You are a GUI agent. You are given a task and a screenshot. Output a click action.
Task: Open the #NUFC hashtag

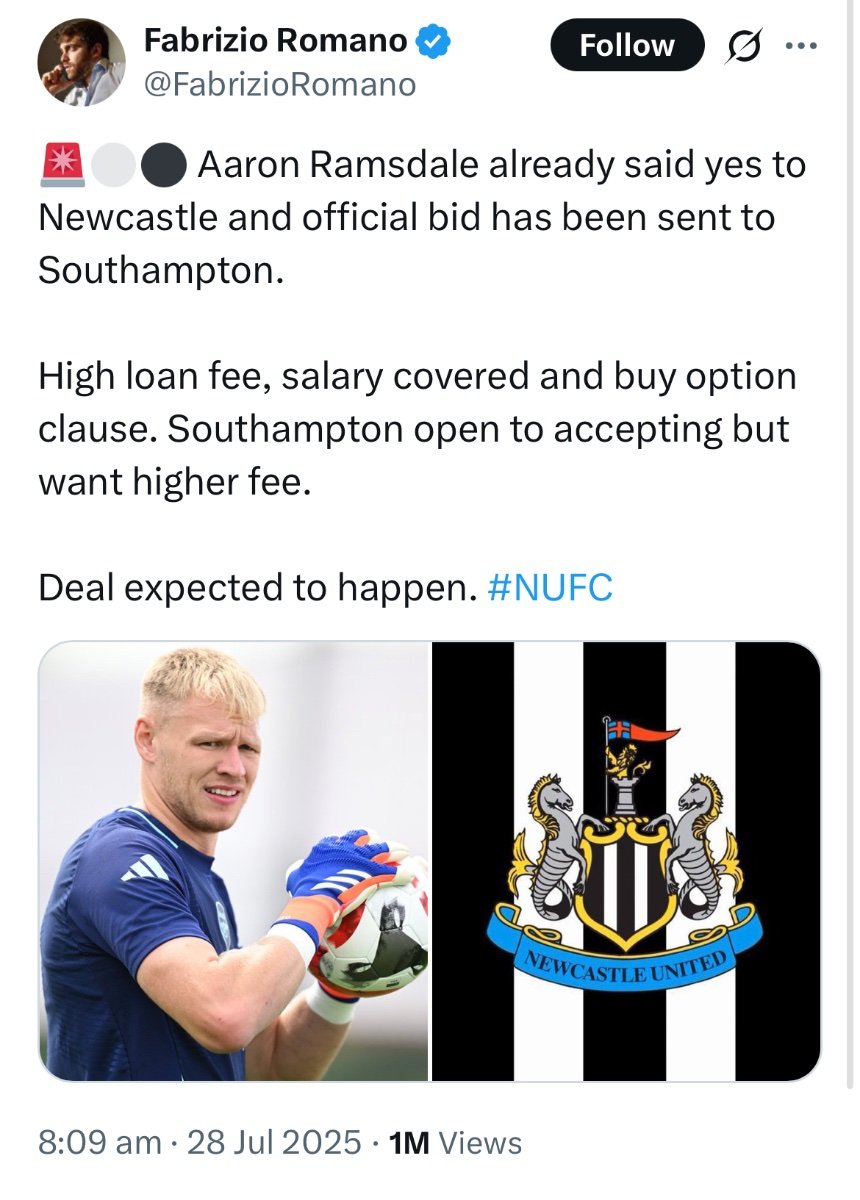click(550, 588)
